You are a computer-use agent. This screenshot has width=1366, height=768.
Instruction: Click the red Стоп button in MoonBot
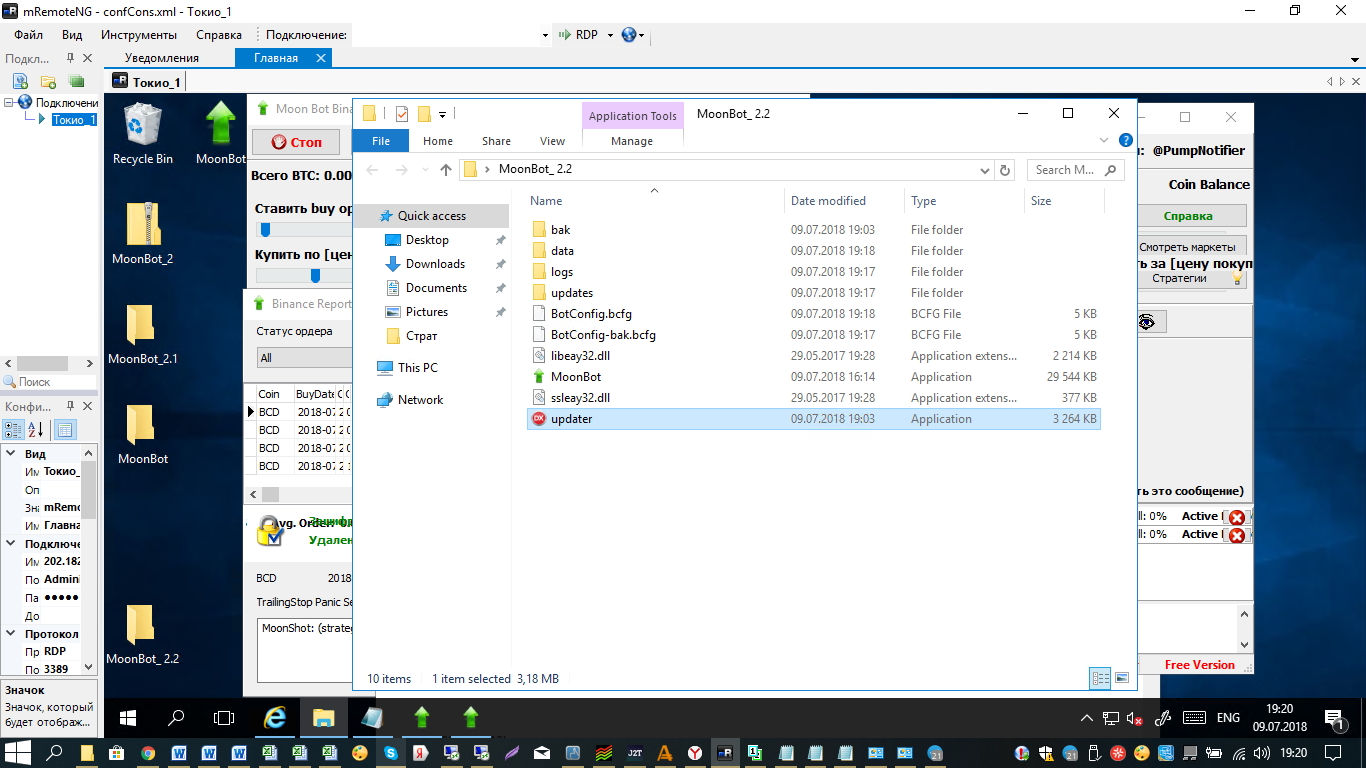296,142
